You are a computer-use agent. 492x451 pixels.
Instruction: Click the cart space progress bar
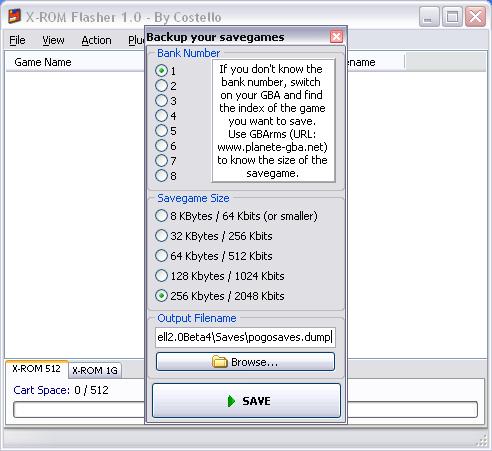tap(245, 409)
